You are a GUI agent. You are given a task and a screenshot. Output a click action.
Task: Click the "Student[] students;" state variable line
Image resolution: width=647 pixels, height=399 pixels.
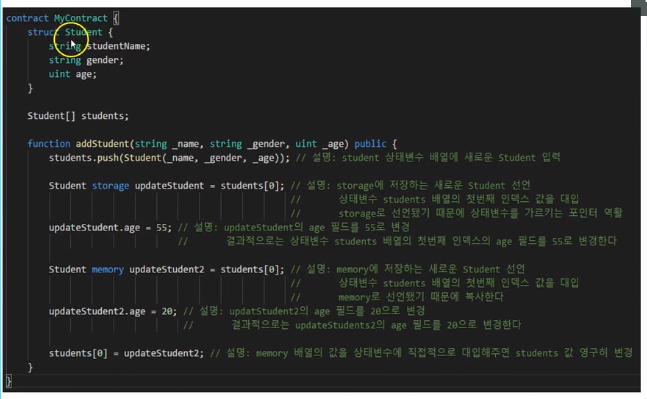point(78,116)
